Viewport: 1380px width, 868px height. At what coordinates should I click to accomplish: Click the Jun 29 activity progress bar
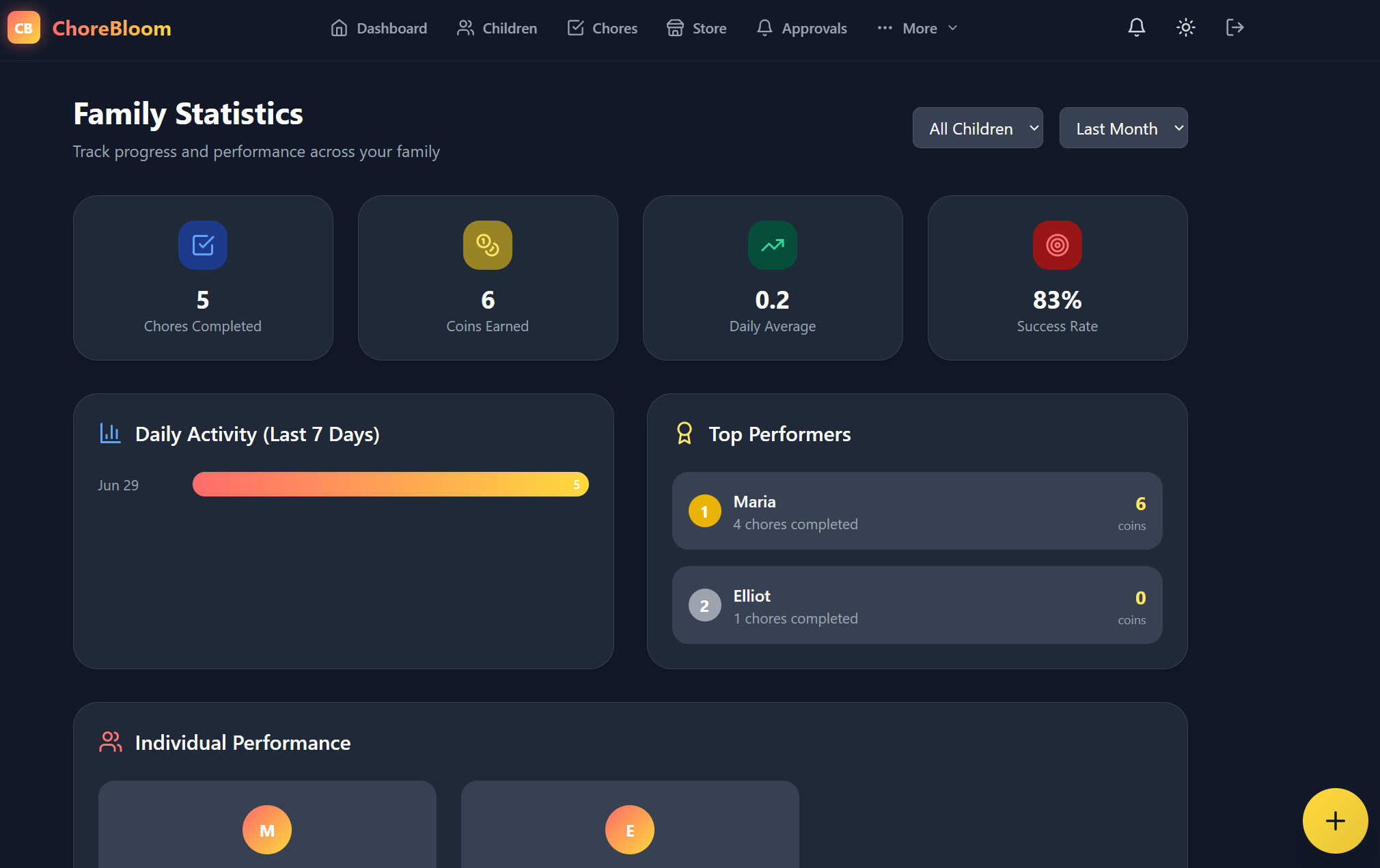390,484
